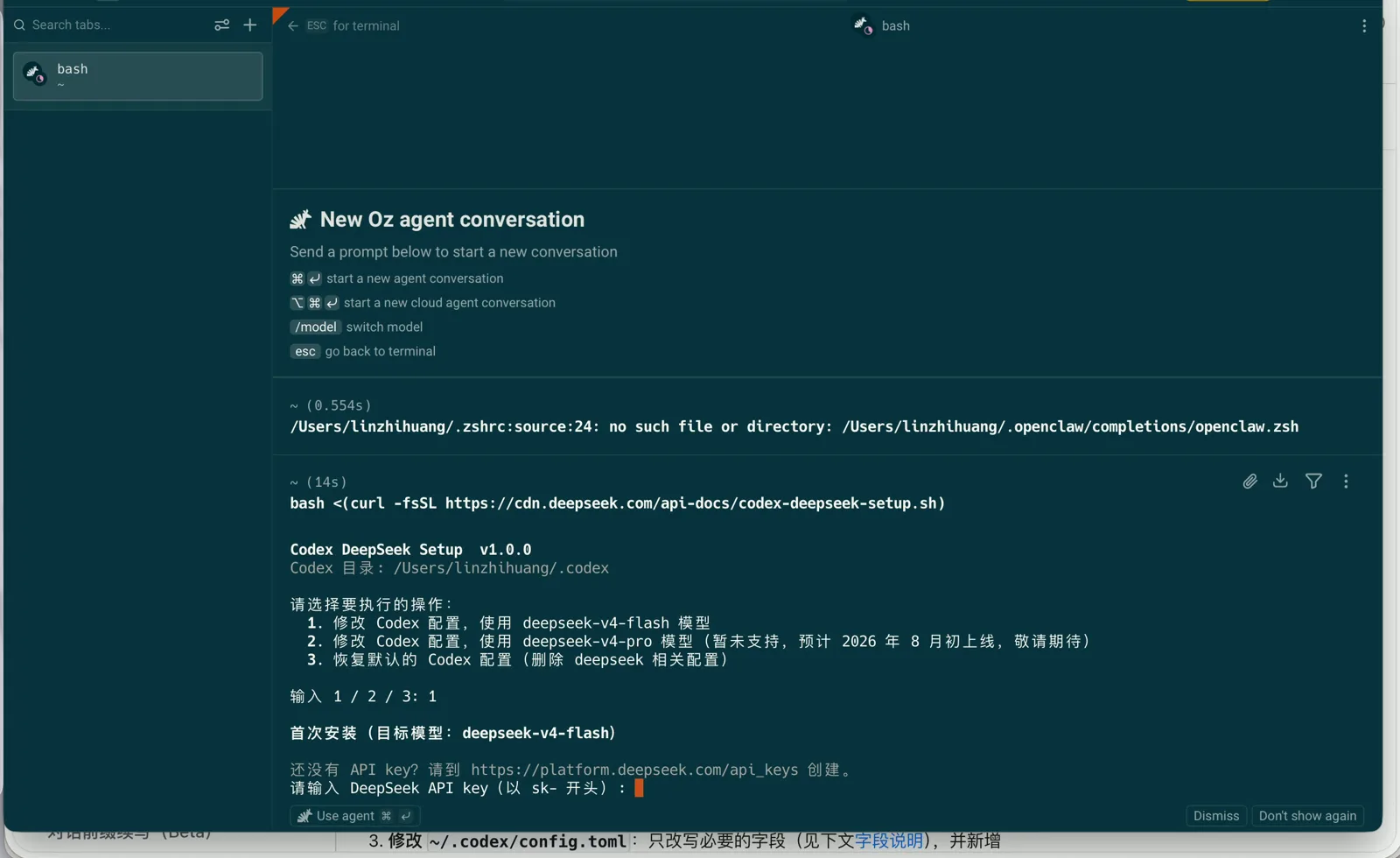Click the .zshrc no such file error line
Screen dimensions: 1400x858
[794, 426]
